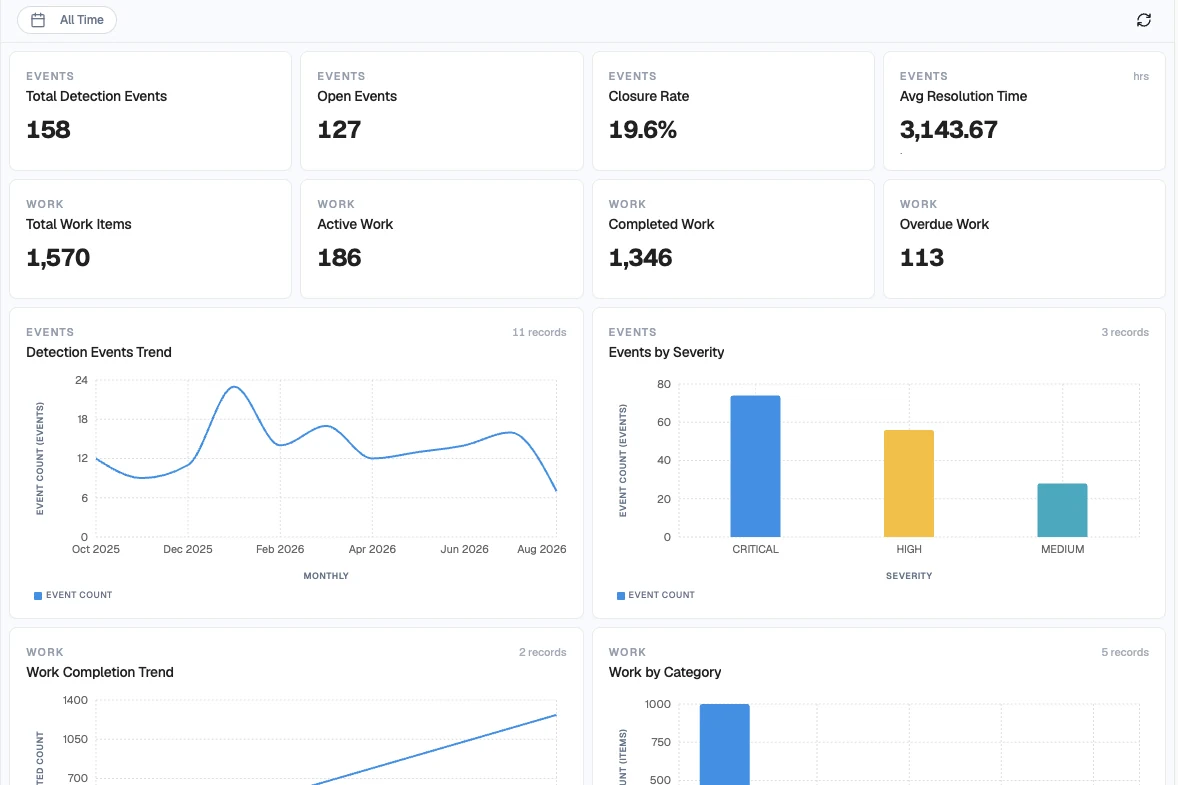Select the teal MEDIUM severity bar
The image size is (1178, 785).
point(1062,510)
